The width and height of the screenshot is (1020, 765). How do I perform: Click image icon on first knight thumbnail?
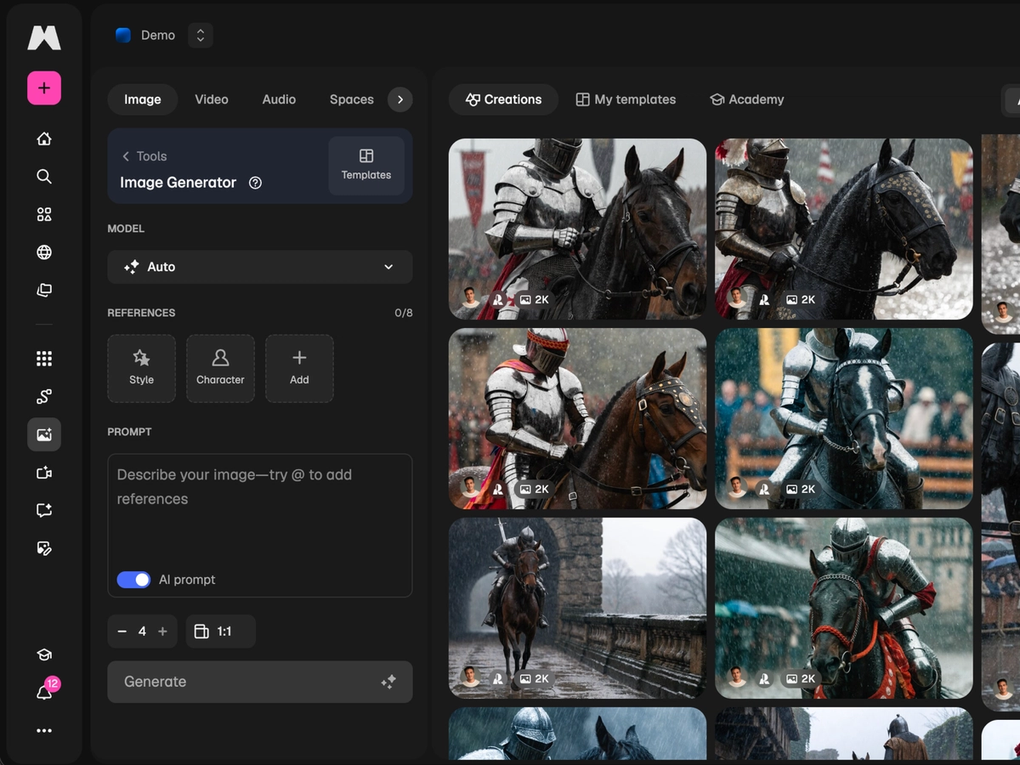tap(525, 299)
